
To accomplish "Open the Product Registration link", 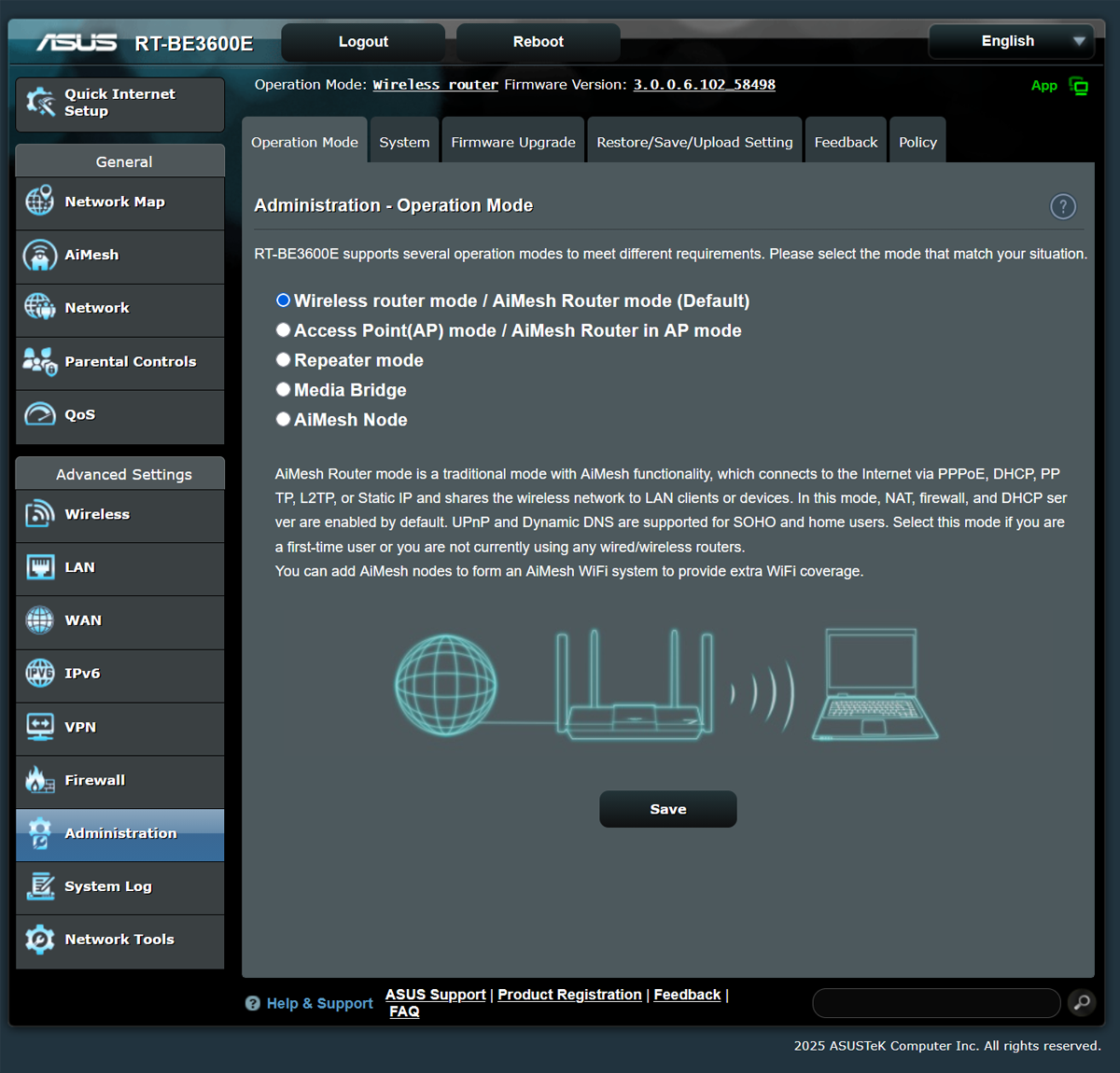I will pos(569,995).
